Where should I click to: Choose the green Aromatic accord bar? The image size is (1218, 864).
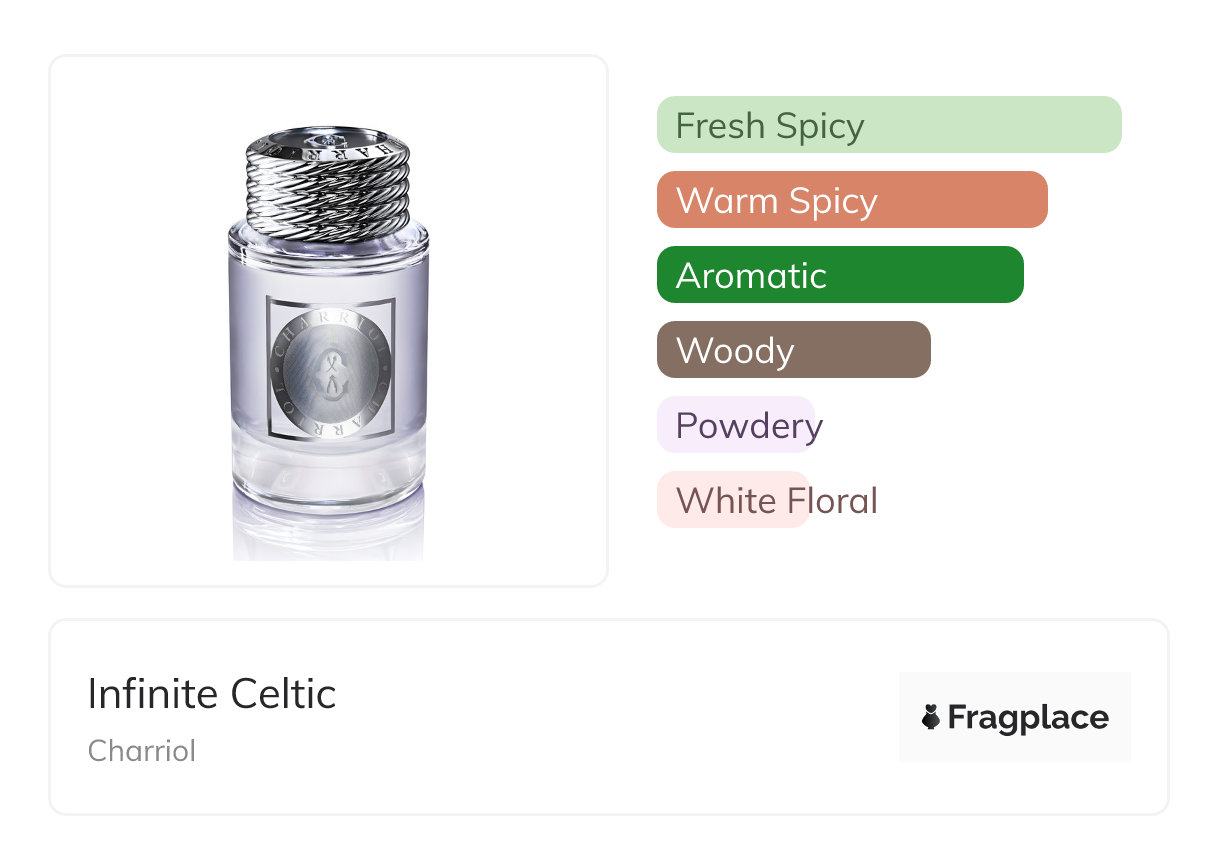(x=839, y=275)
